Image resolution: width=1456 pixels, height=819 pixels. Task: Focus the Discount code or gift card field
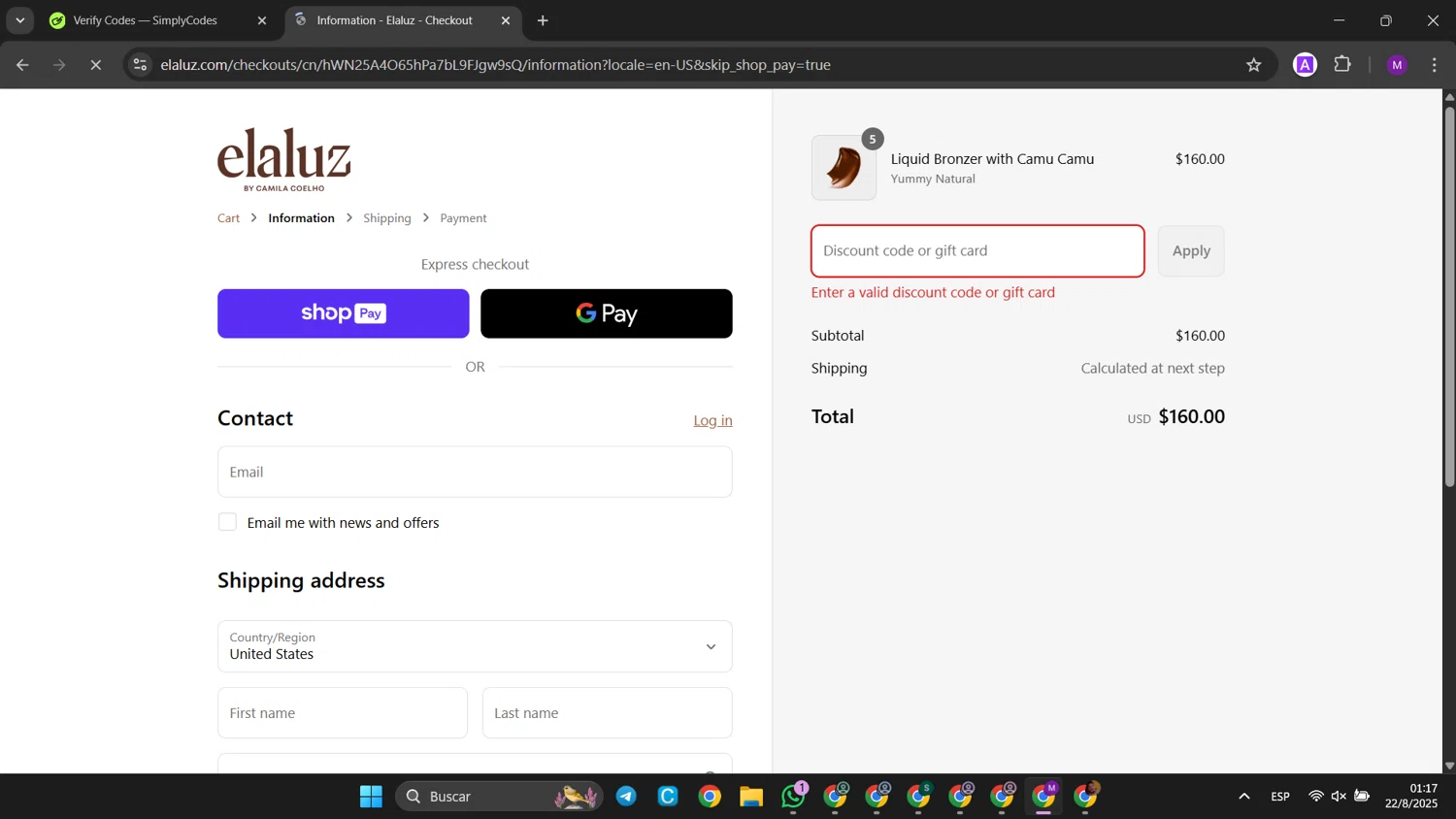point(977,250)
